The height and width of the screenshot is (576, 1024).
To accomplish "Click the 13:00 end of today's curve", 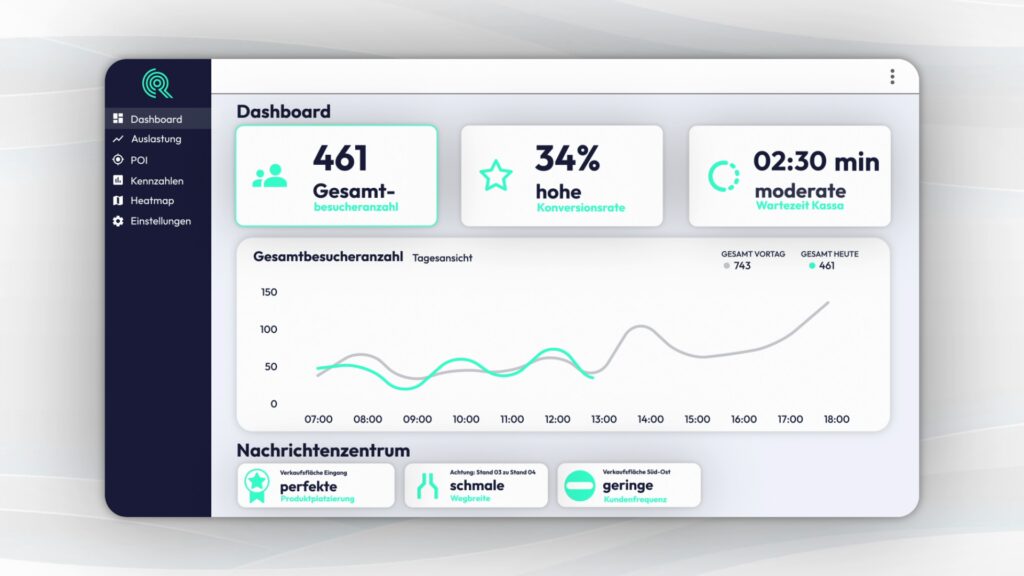I will tap(593, 377).
